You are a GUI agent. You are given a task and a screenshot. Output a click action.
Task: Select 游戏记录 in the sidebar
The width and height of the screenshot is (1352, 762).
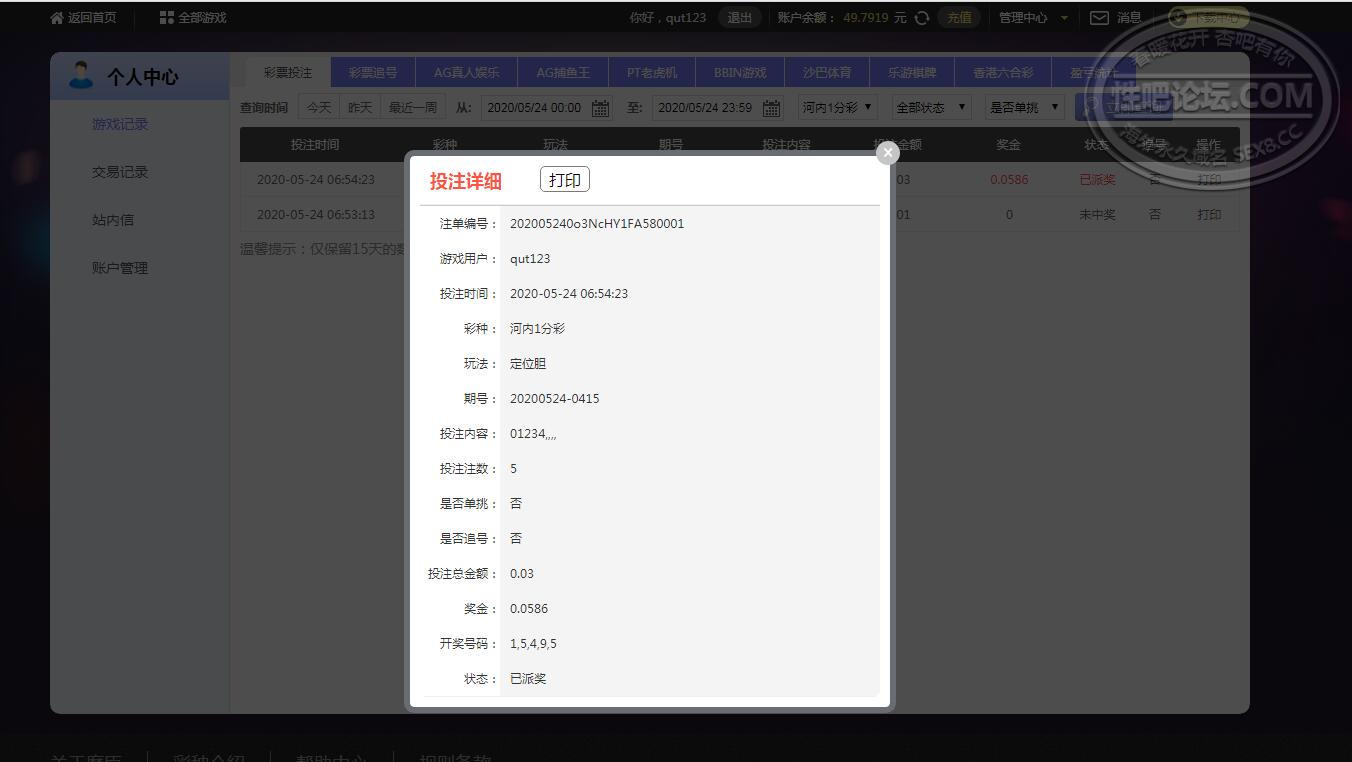[x=120, y=124]
